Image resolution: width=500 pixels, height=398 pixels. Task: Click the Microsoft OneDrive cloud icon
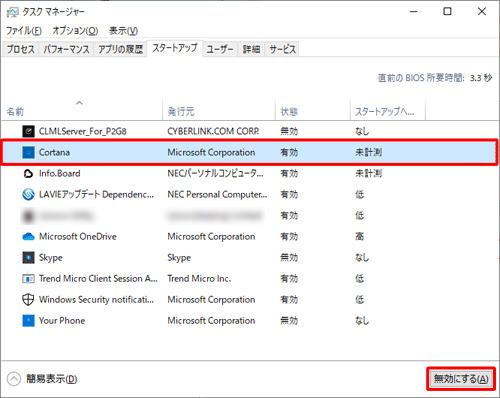(28, 237)
